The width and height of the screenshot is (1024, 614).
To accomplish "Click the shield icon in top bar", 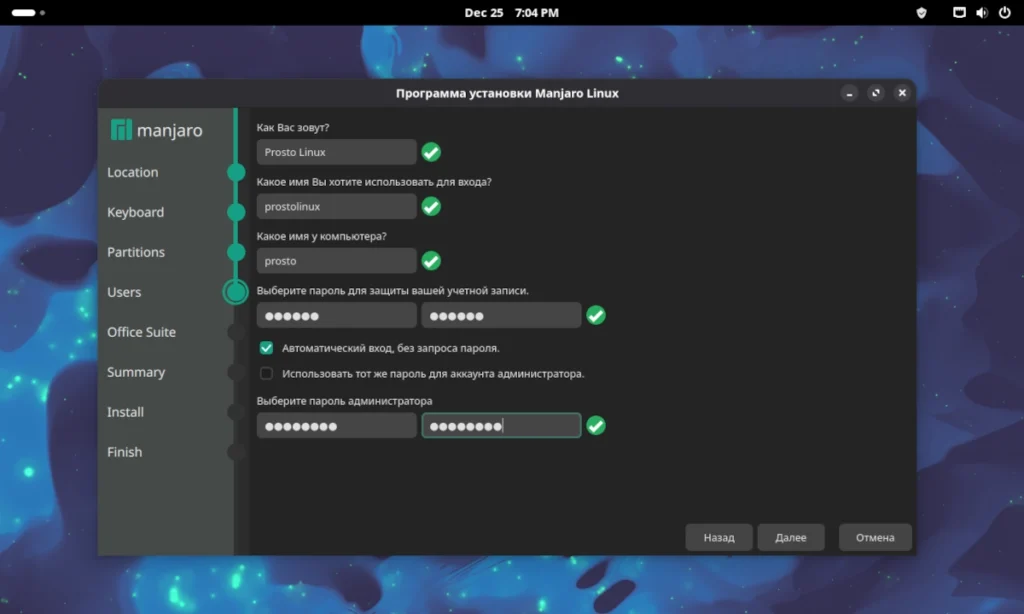I will (x=921, y=12).
